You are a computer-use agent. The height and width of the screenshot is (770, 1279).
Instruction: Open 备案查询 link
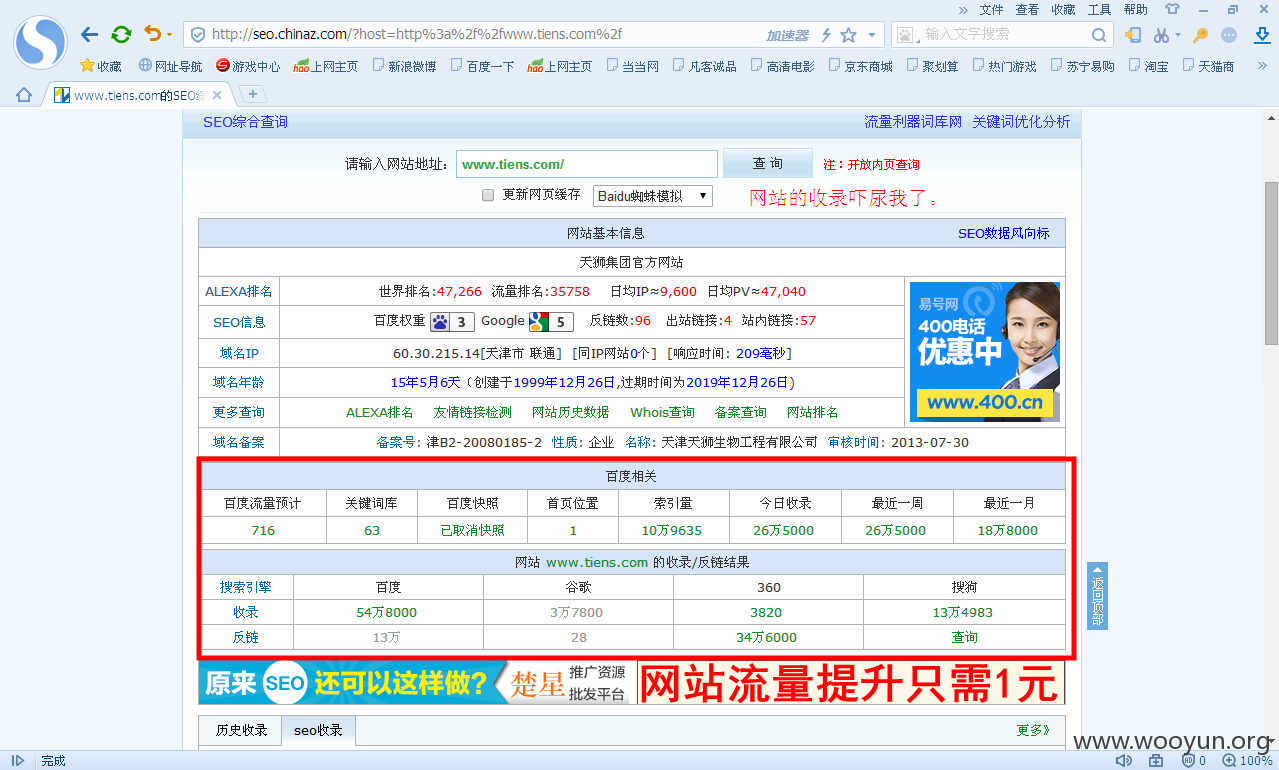point(741,412)
